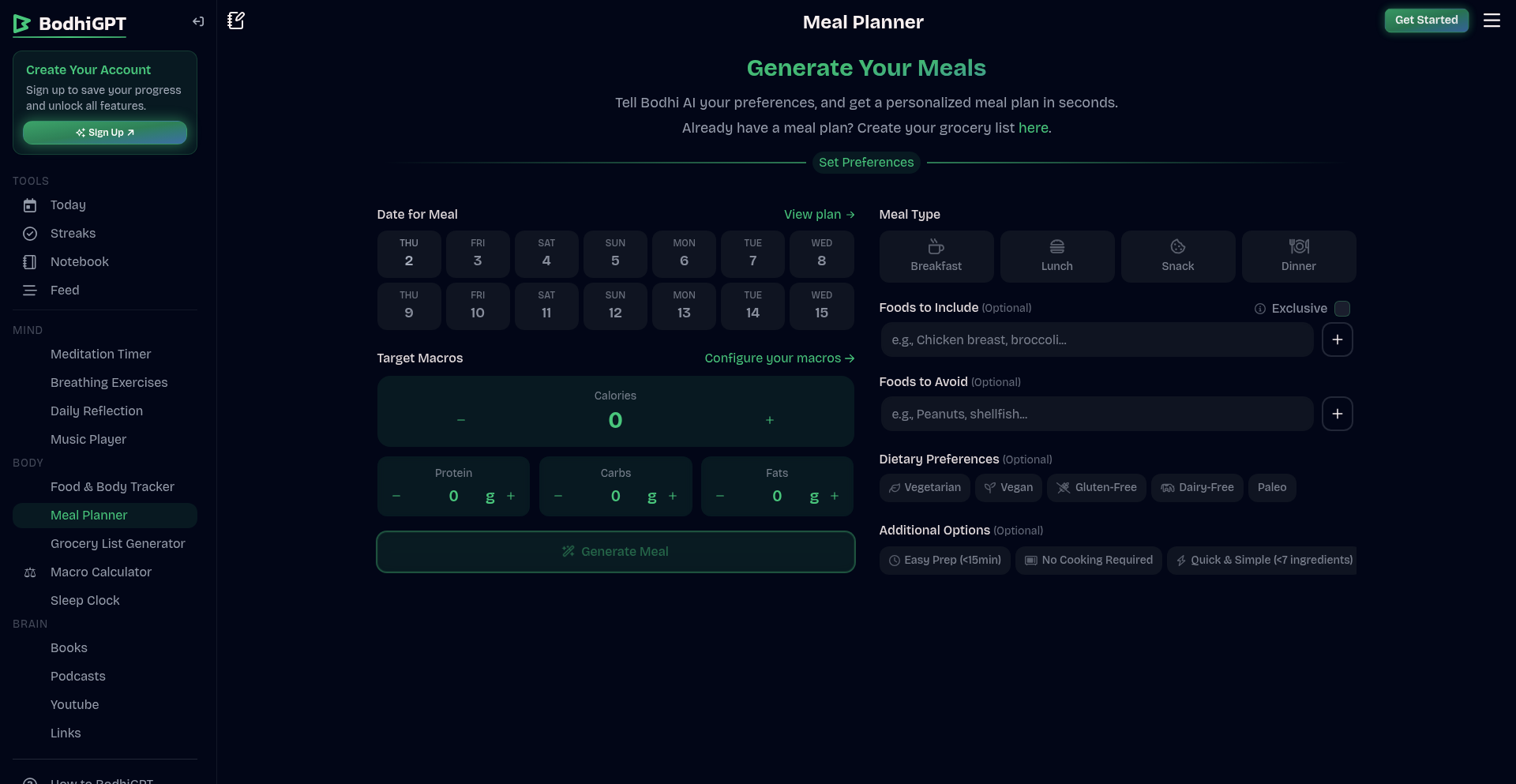Open Grocery List Generator in the sidebar
1516x784 pixels.
point(118,544)
